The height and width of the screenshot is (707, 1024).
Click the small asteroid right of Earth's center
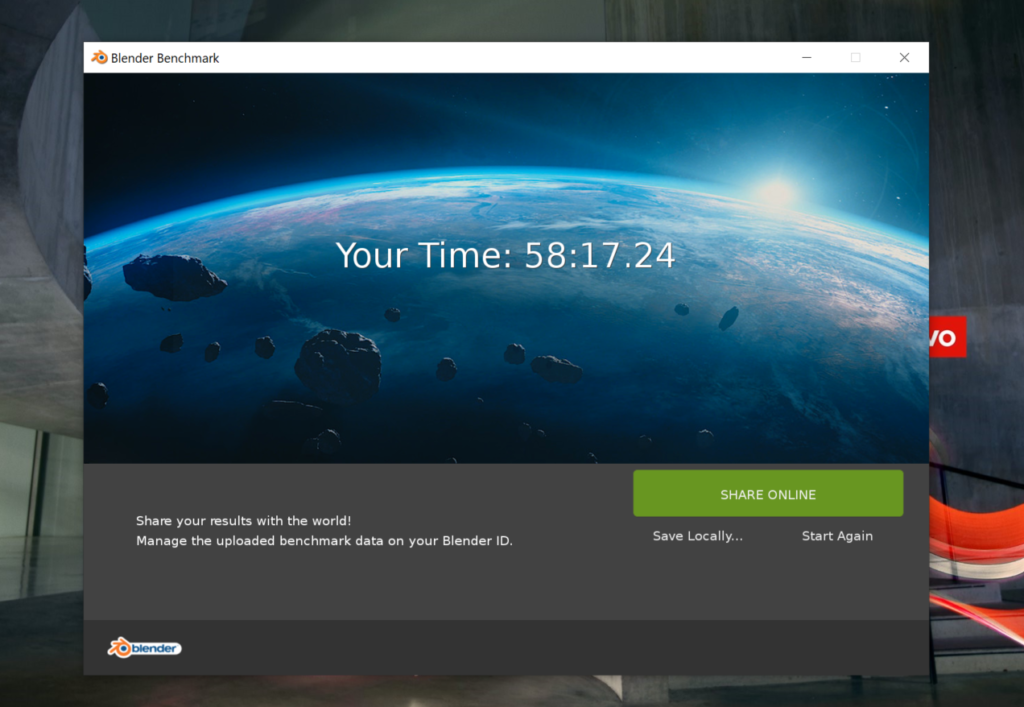(728, 318)
